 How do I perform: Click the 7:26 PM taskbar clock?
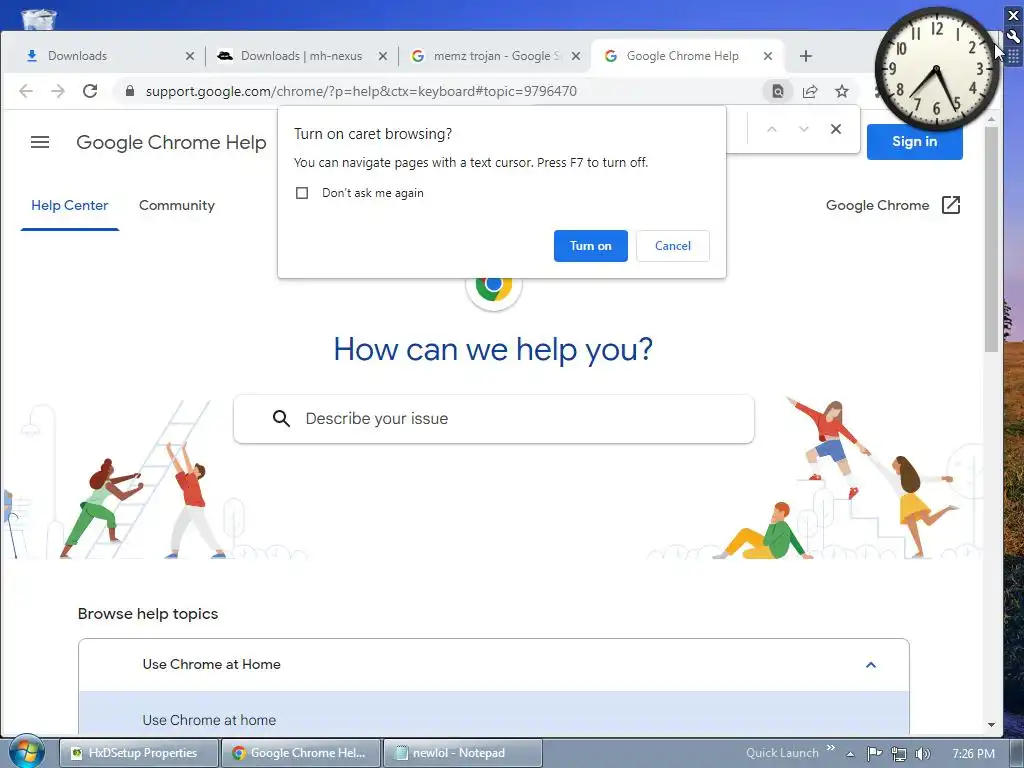click(973, 754)
